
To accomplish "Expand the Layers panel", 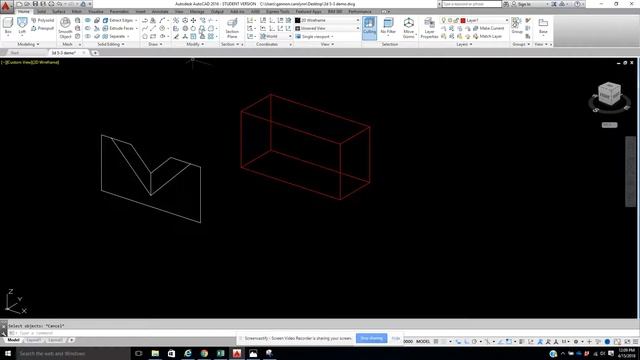I will (464, 44).
